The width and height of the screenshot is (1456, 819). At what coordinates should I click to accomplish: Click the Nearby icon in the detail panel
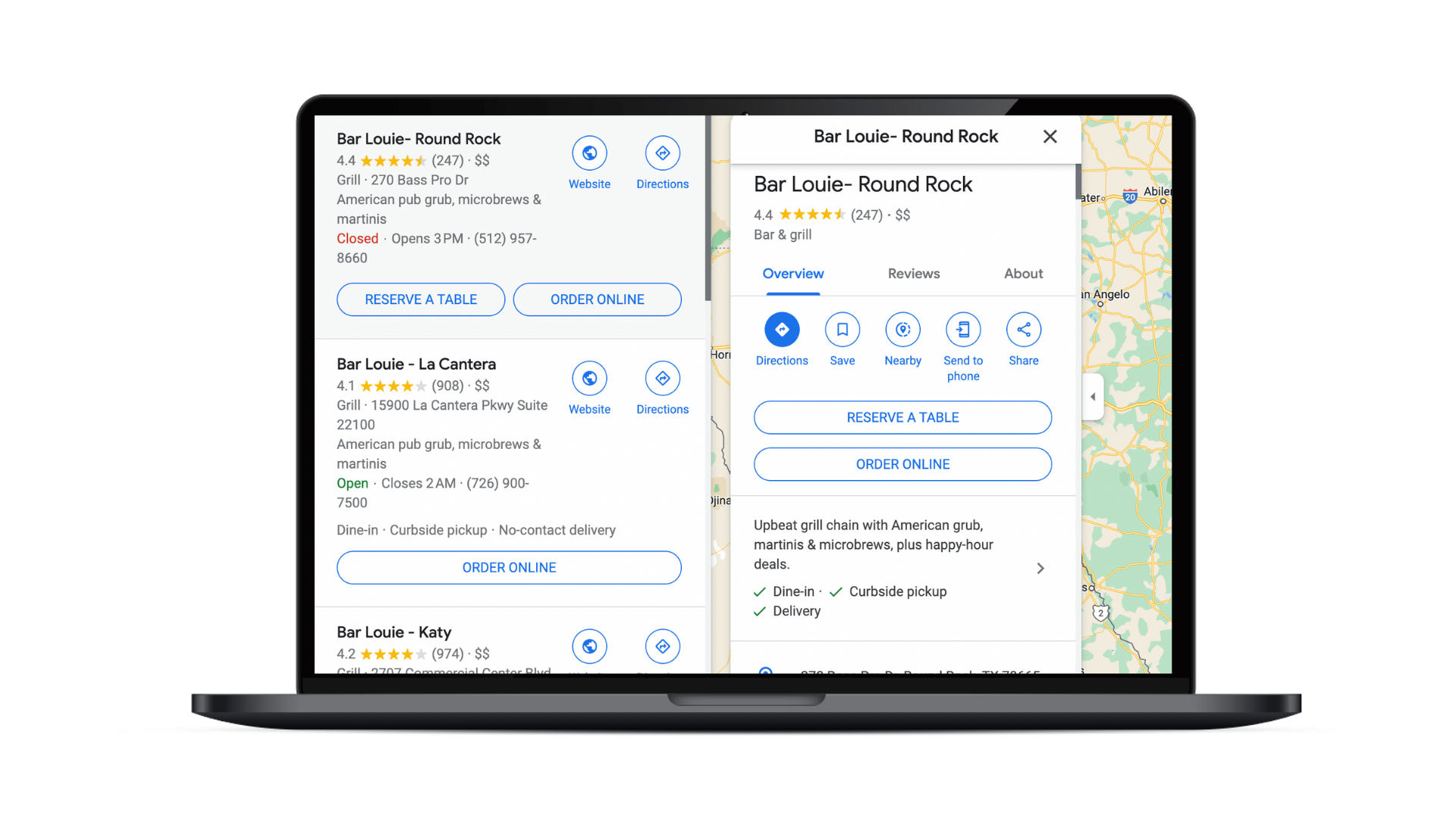902,329
